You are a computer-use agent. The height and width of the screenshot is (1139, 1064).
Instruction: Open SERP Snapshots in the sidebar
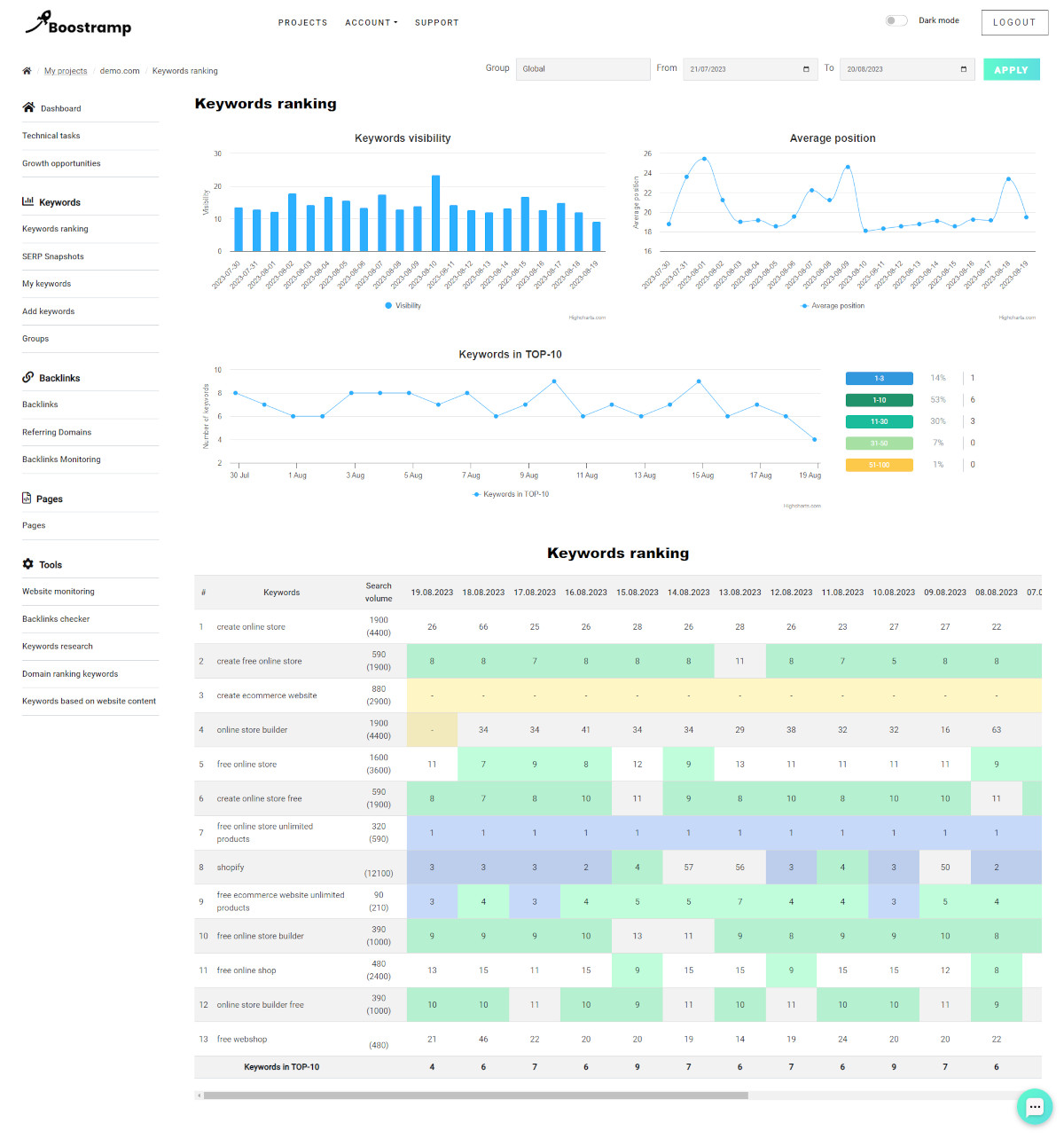[53, 256]
